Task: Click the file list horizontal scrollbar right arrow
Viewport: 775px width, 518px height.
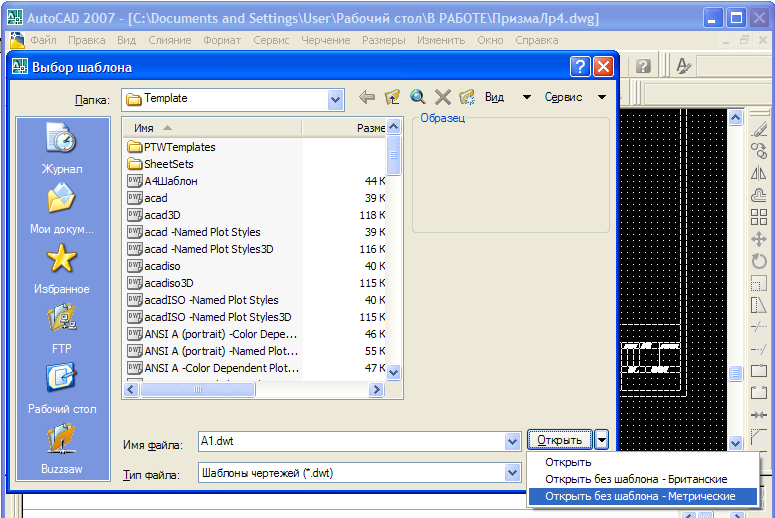Action: pos(376,389)
